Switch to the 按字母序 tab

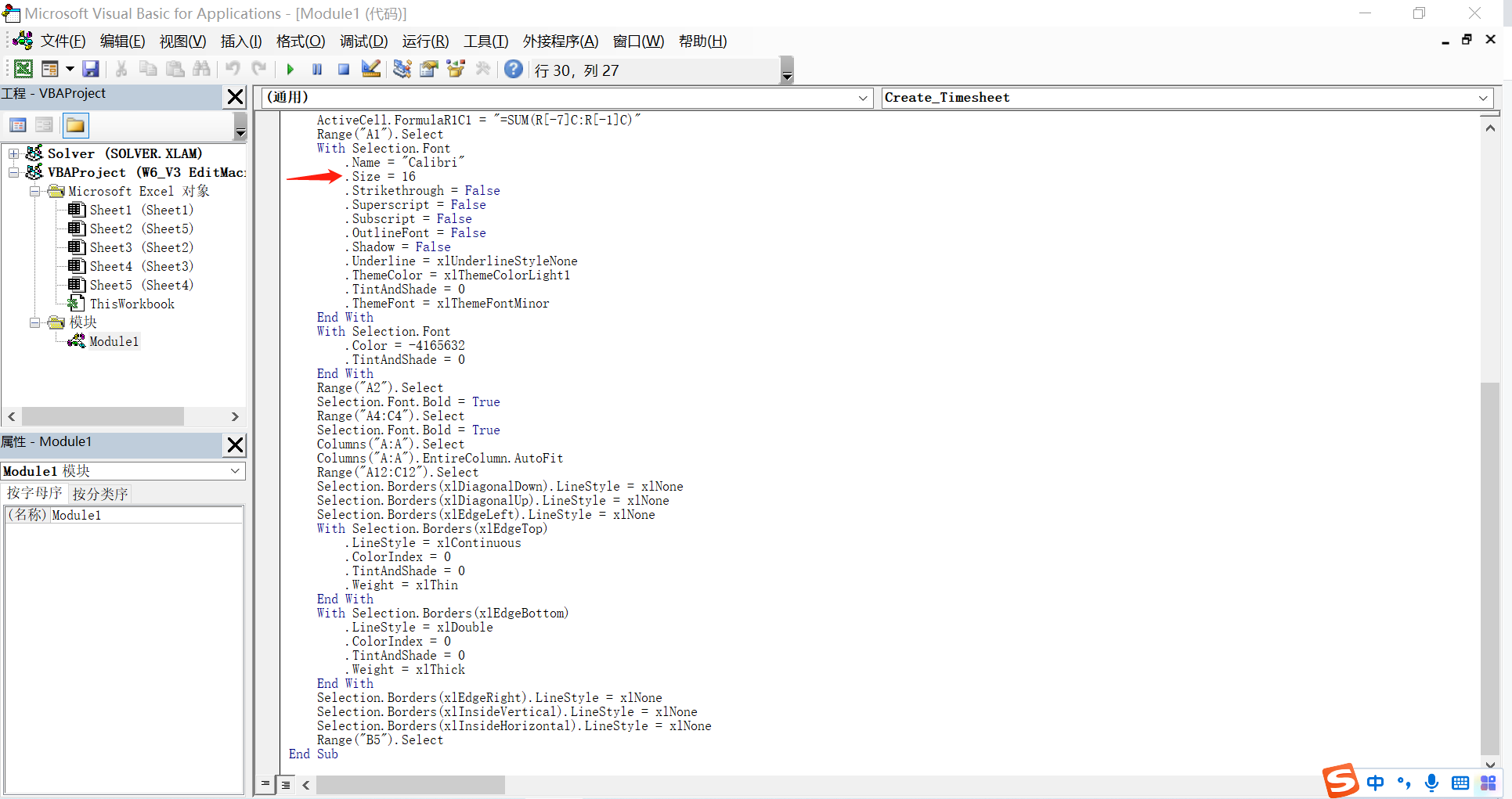(34, 494)
